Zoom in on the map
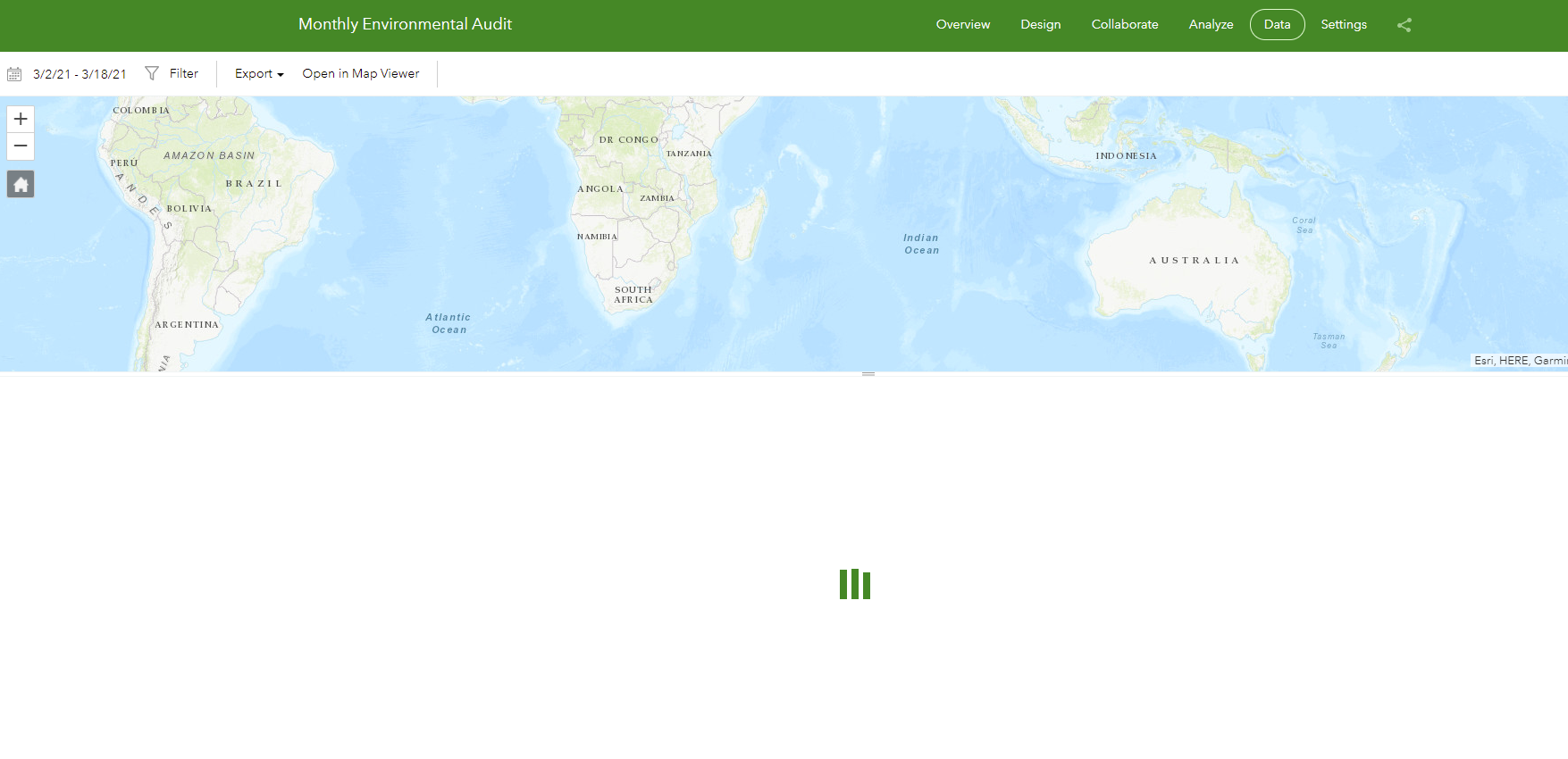This screenshot has height=759, width=1568. click(21, 119)
